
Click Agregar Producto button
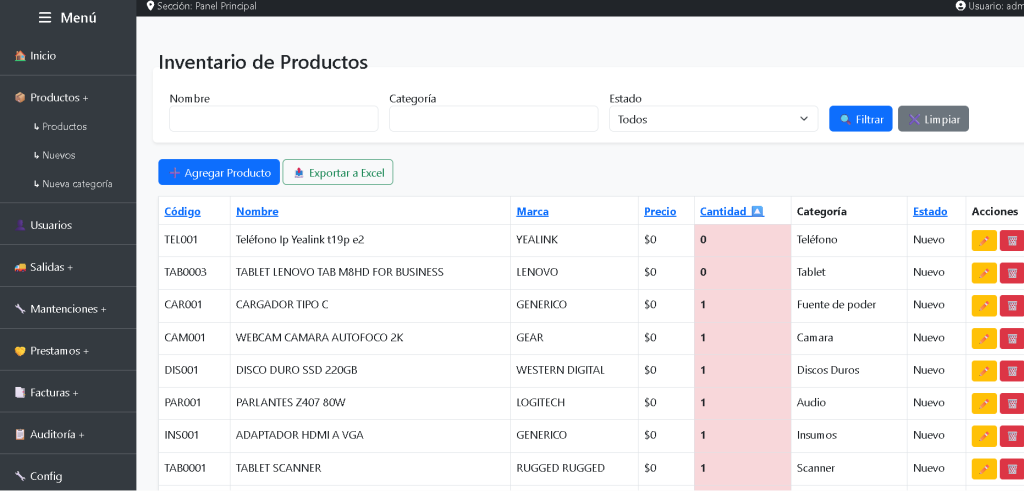tap(219, 172)
